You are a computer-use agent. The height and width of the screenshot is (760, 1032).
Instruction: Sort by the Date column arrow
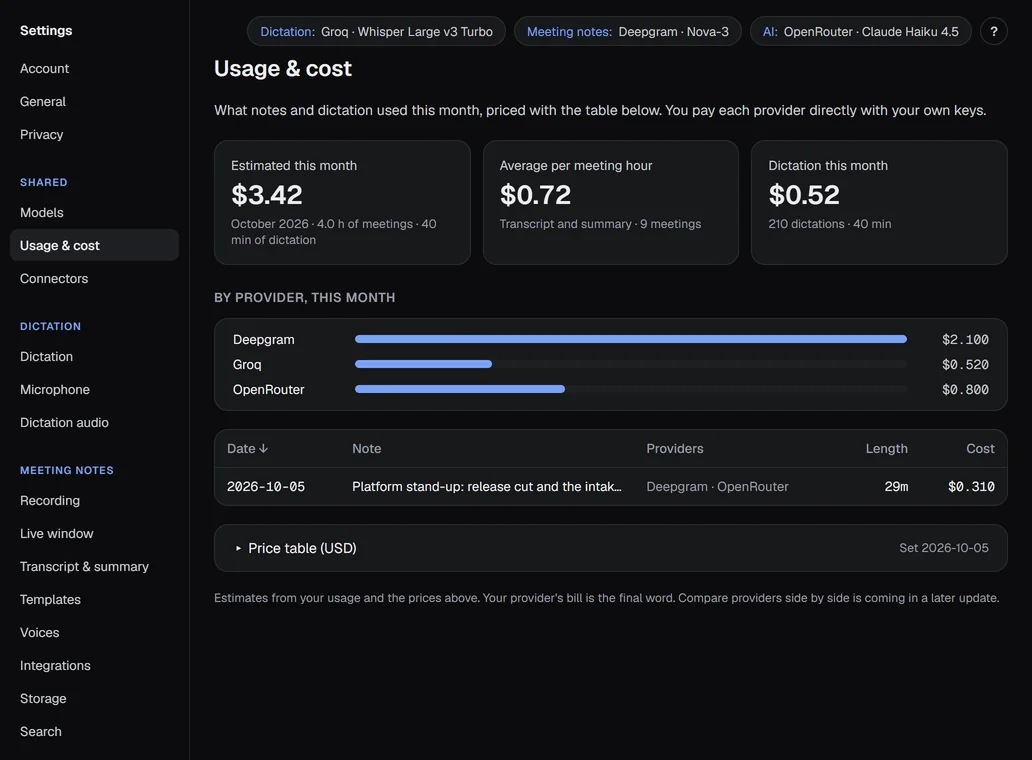tap(263, 449)
